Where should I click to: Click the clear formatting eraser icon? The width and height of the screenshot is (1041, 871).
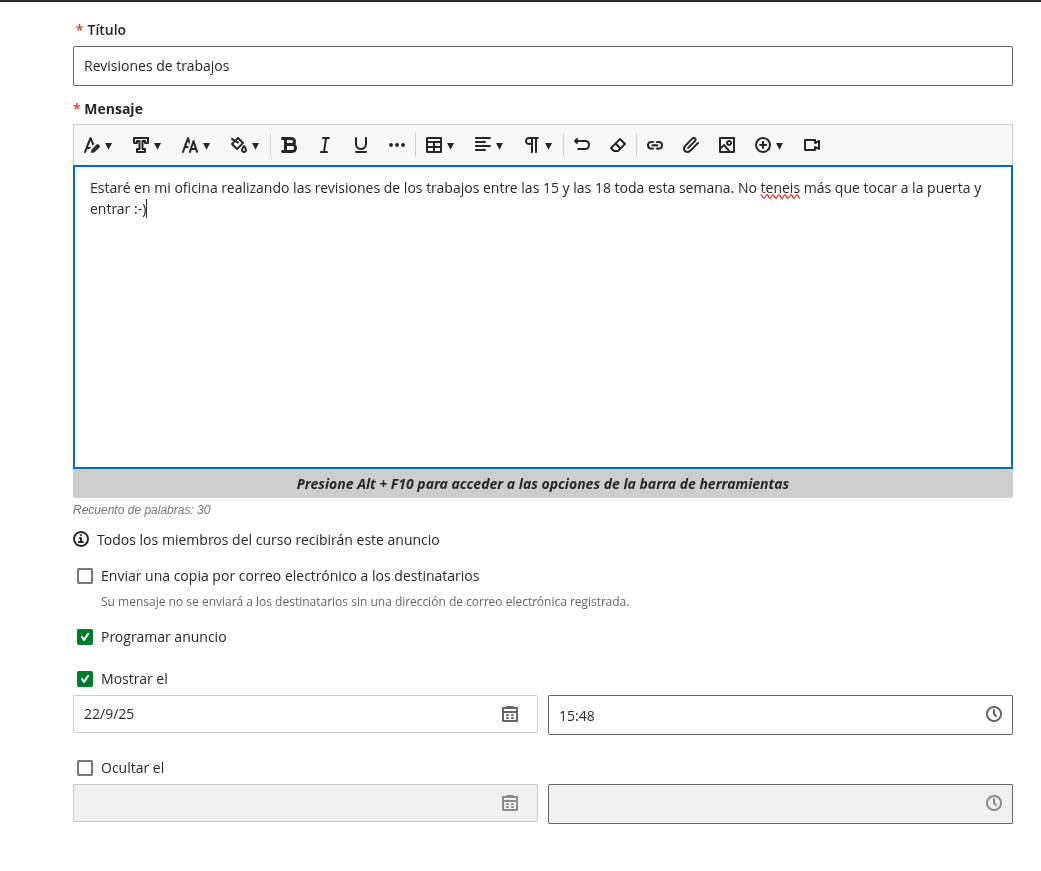coord(618,145)
